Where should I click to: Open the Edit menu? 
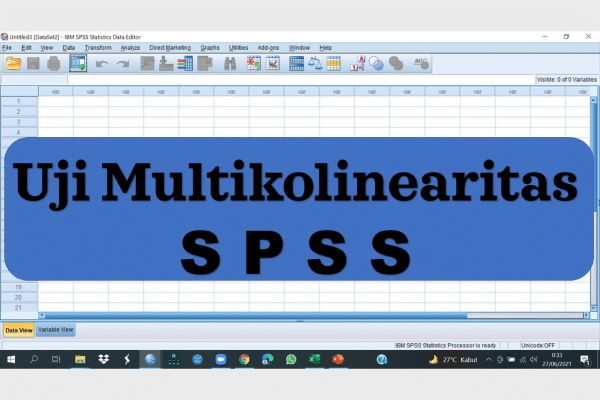point(26,48)
